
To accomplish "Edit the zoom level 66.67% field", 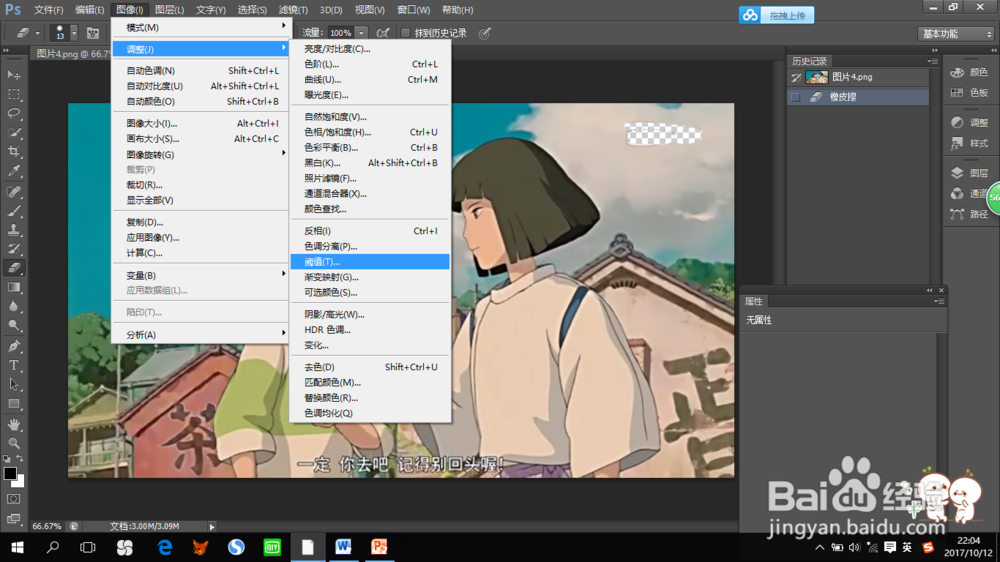I will click(47, 526).
